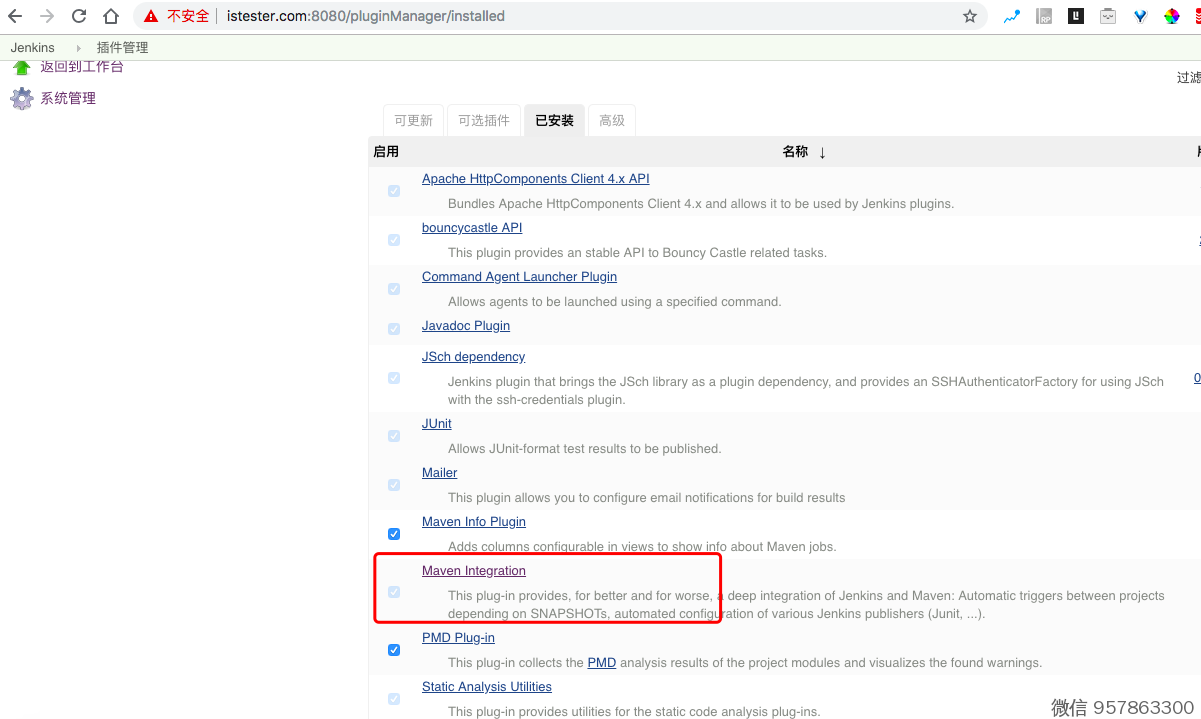Viewport: 1201px width, 719px height.
Task: Disable the PMD Plug-in checkbox
Action: (x=394, y=650)
